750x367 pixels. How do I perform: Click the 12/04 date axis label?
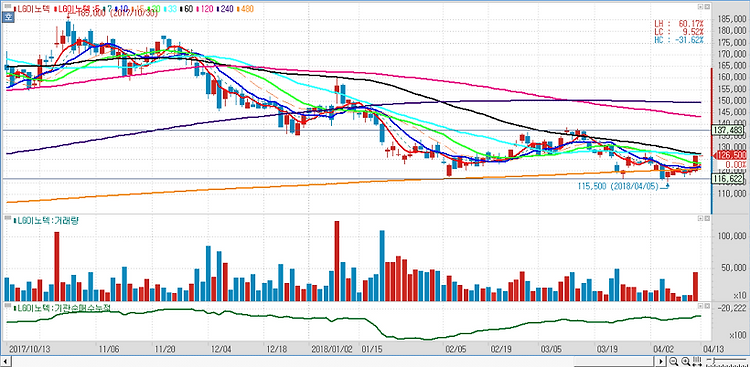(221, 349)
